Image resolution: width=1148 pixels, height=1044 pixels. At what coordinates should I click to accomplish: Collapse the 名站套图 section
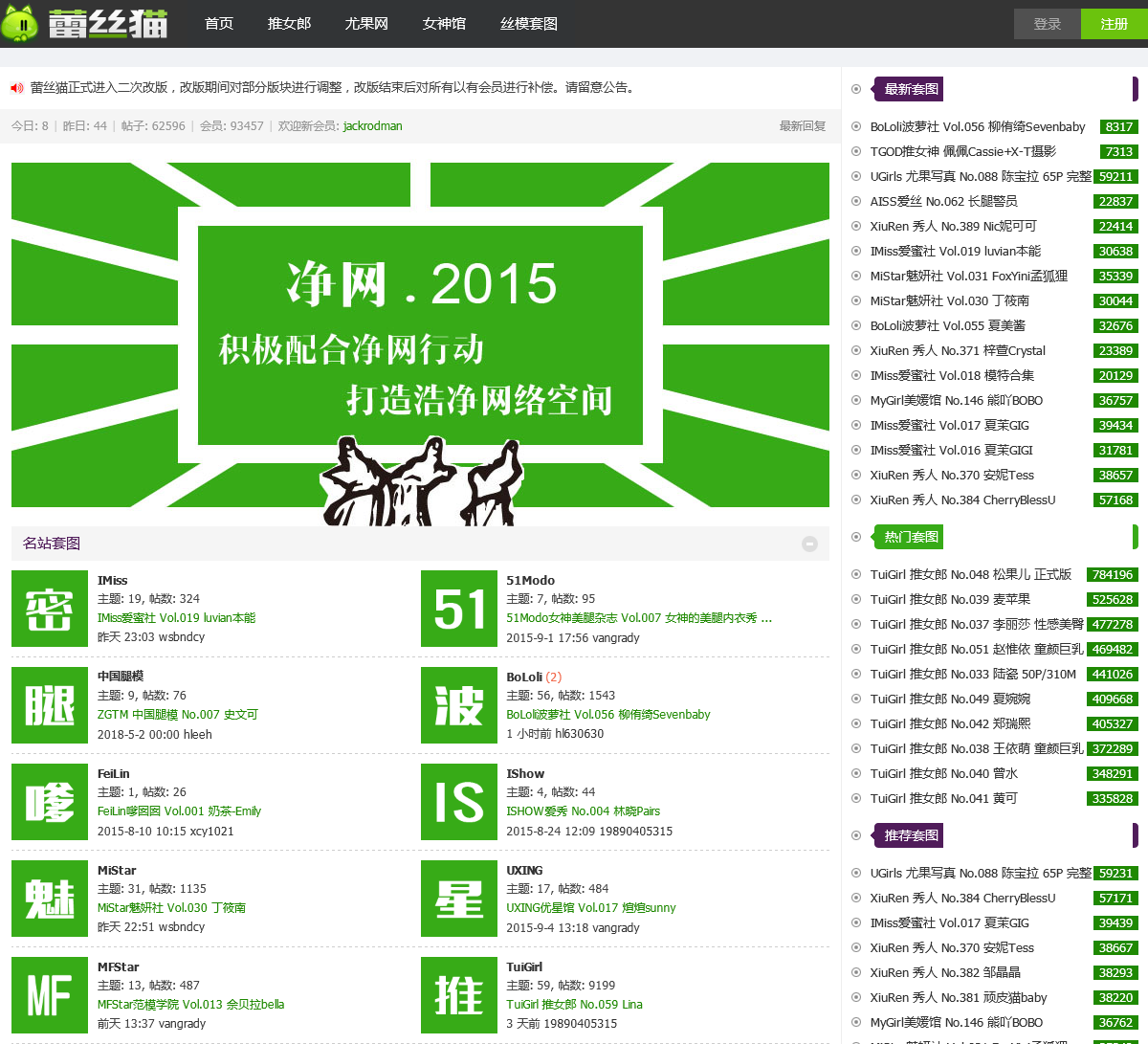coord(809,544)
